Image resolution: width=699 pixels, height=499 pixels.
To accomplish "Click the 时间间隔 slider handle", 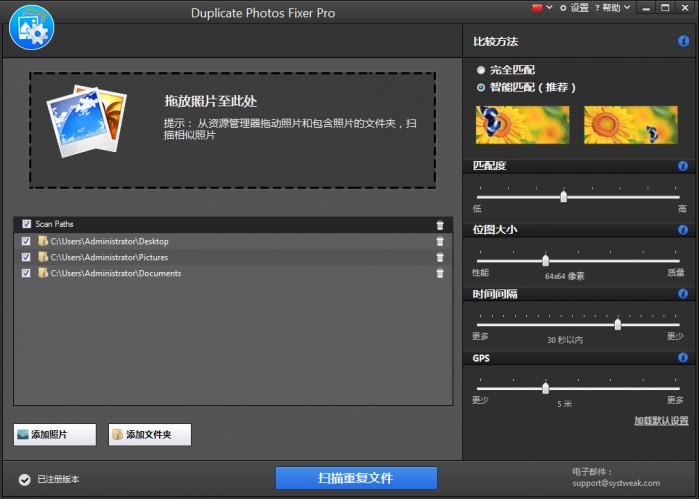I will 617,324.
